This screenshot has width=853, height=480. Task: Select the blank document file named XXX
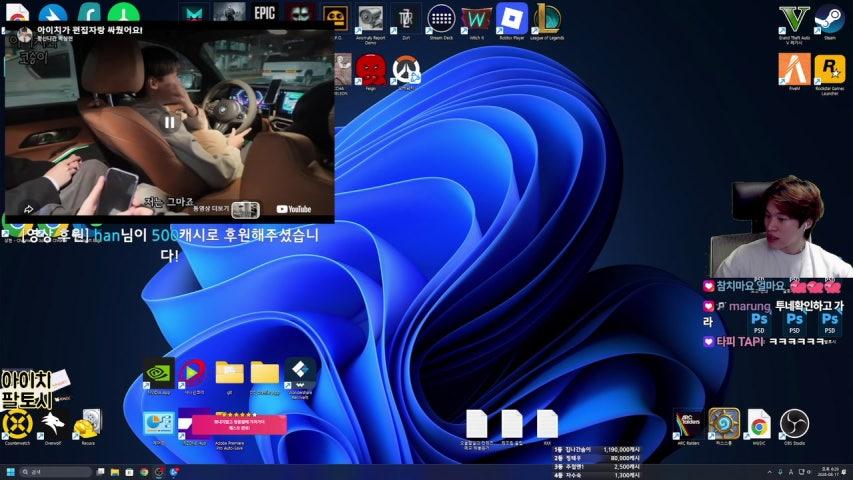click(x=547, y=424)
